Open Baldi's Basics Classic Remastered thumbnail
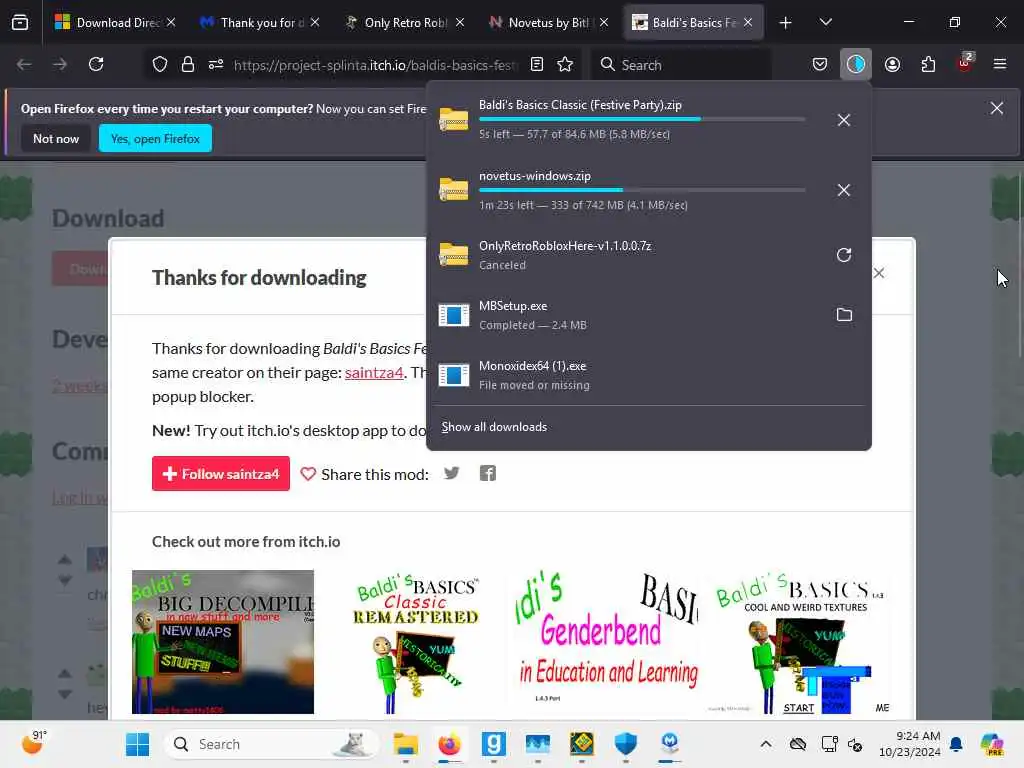The width and height of the screenshot is (1024, 768). pos(415,642)
